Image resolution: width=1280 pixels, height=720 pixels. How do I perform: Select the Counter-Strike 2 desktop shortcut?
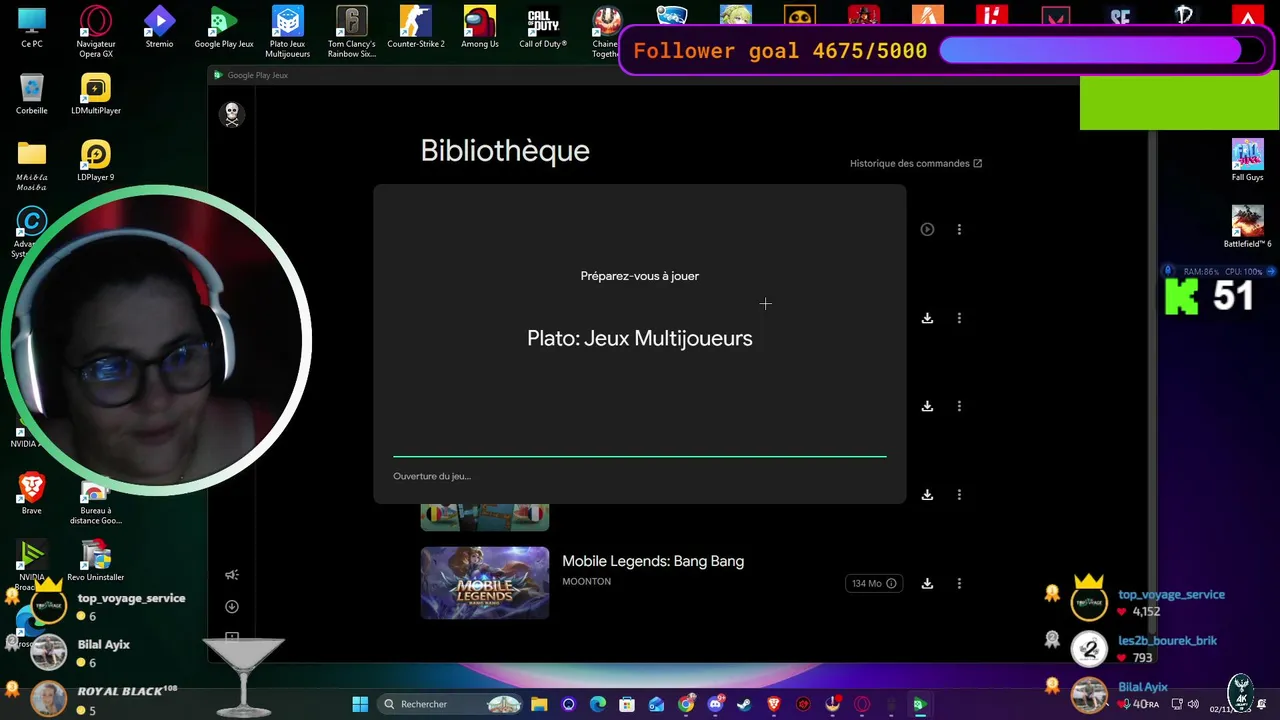coord(416,28)
